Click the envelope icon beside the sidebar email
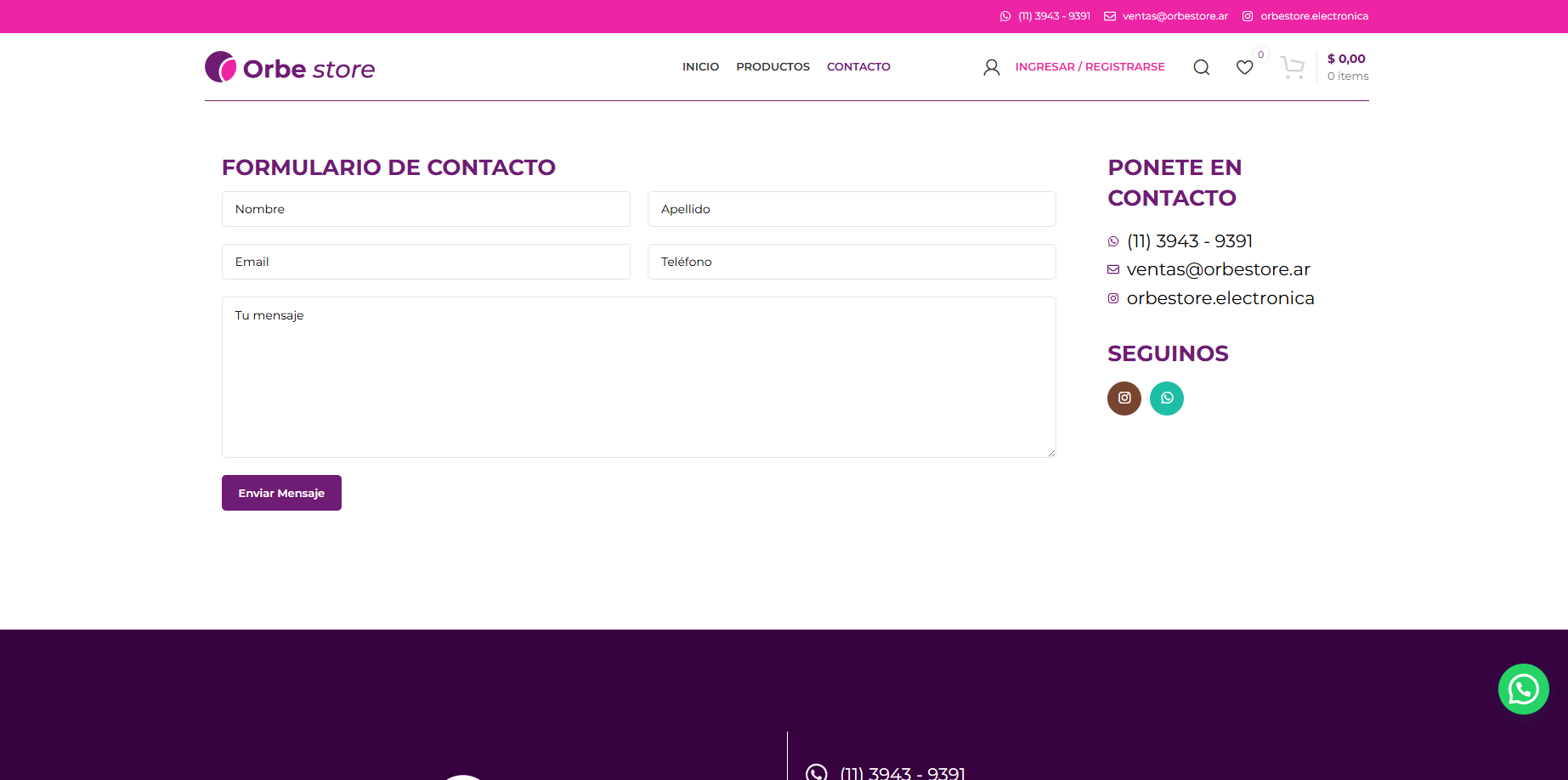Screen dimensions: 1568x780 1113,269
